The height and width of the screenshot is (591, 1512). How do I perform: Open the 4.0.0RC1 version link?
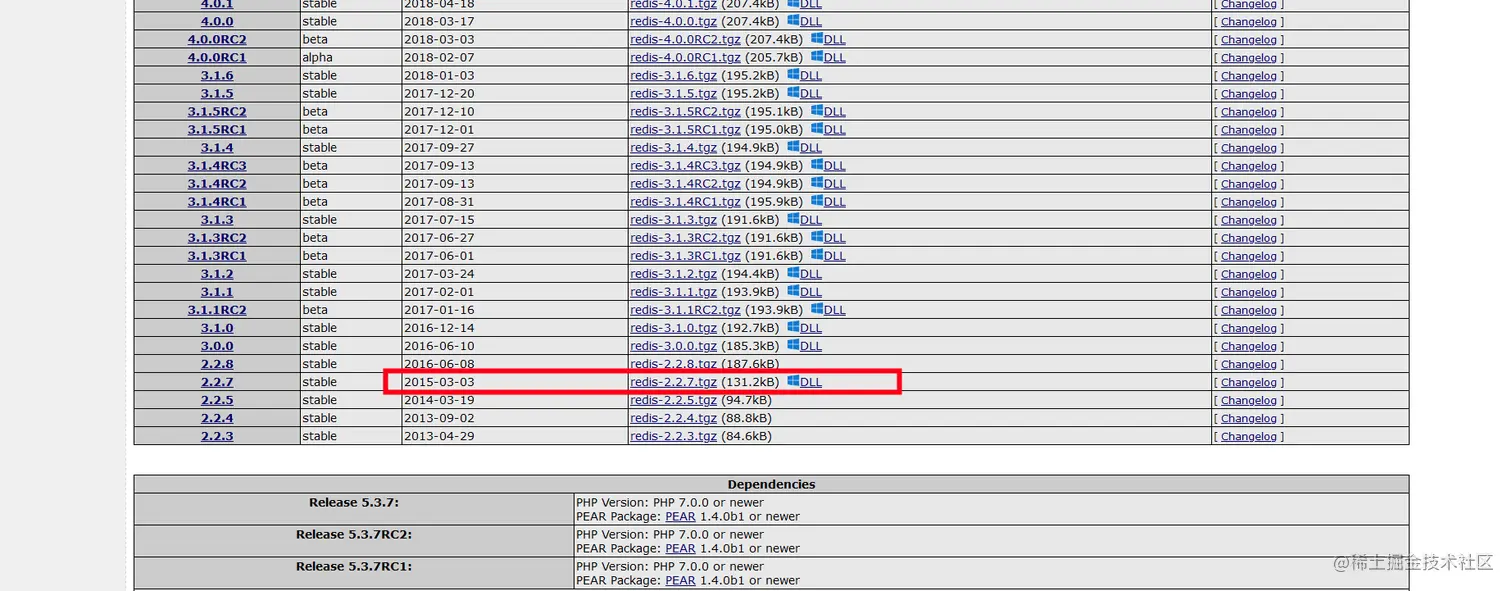pos(217,57)
